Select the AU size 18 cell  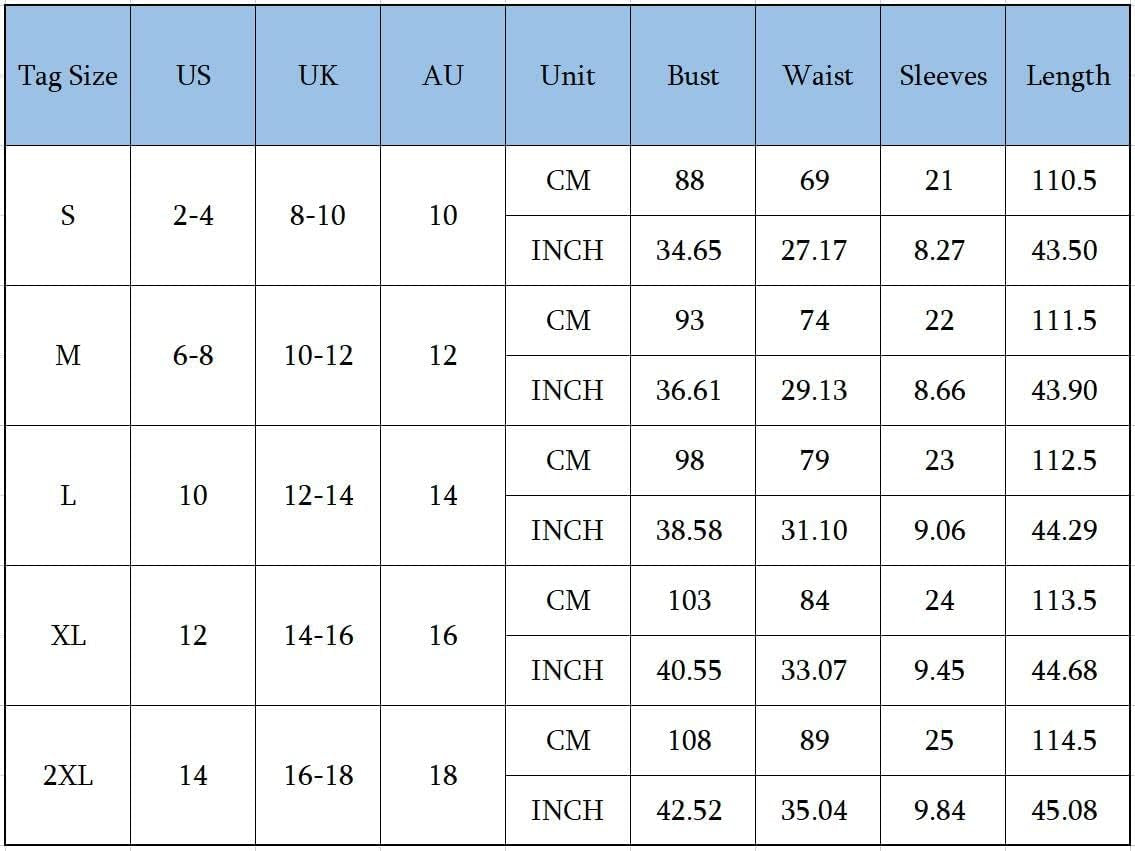coord(442,775)
